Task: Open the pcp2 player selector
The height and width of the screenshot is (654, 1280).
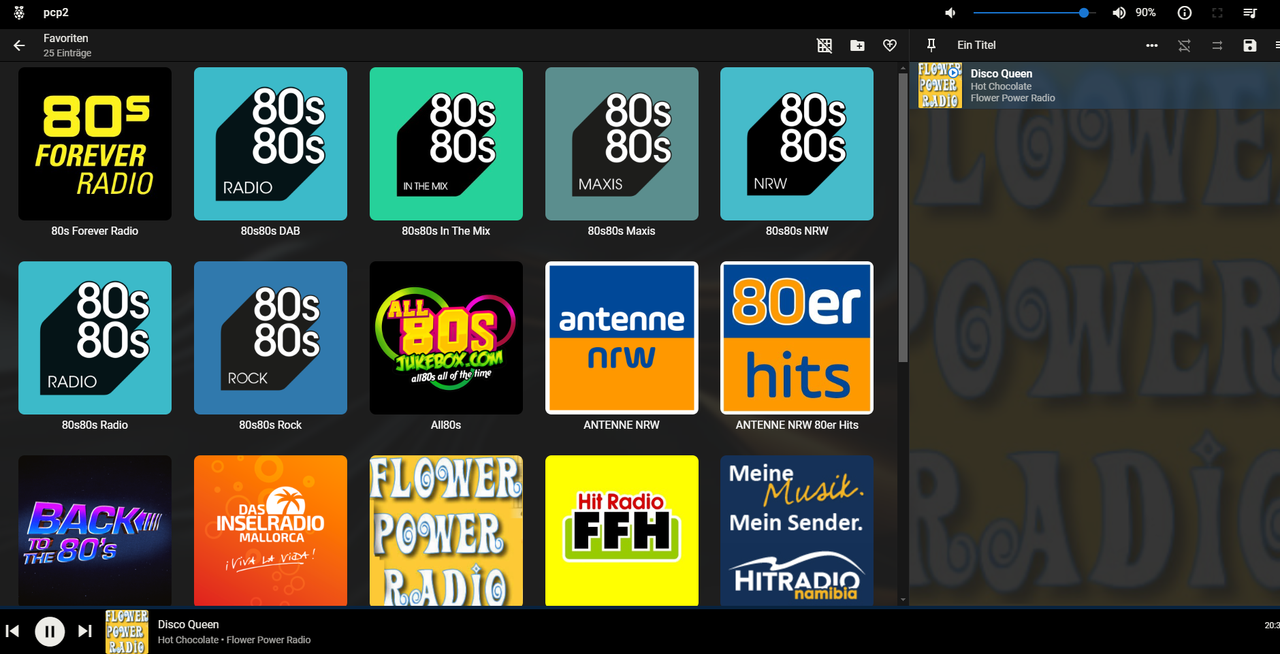Action: 55,13
